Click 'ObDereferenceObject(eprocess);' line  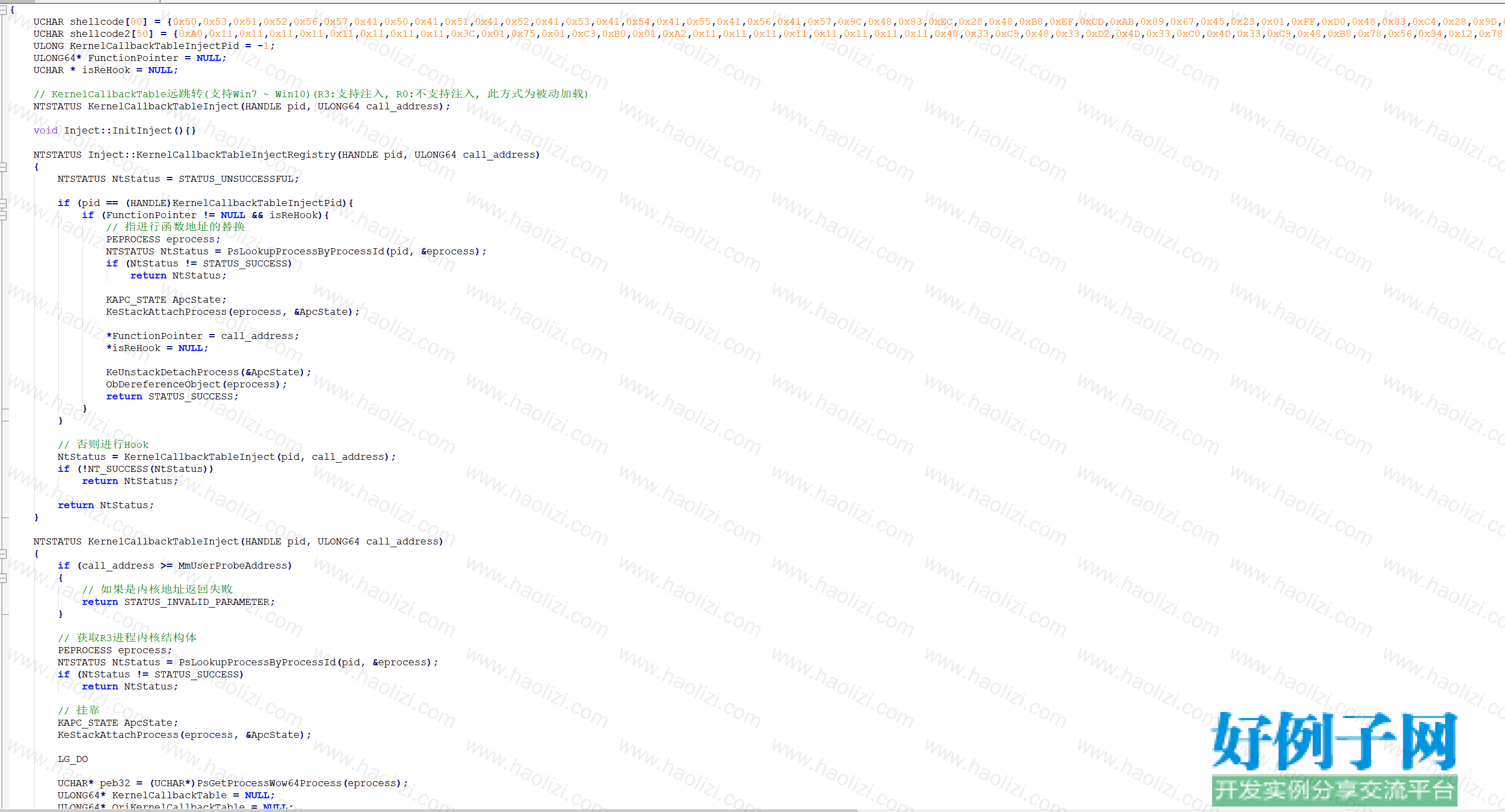[x=196, y=385]
